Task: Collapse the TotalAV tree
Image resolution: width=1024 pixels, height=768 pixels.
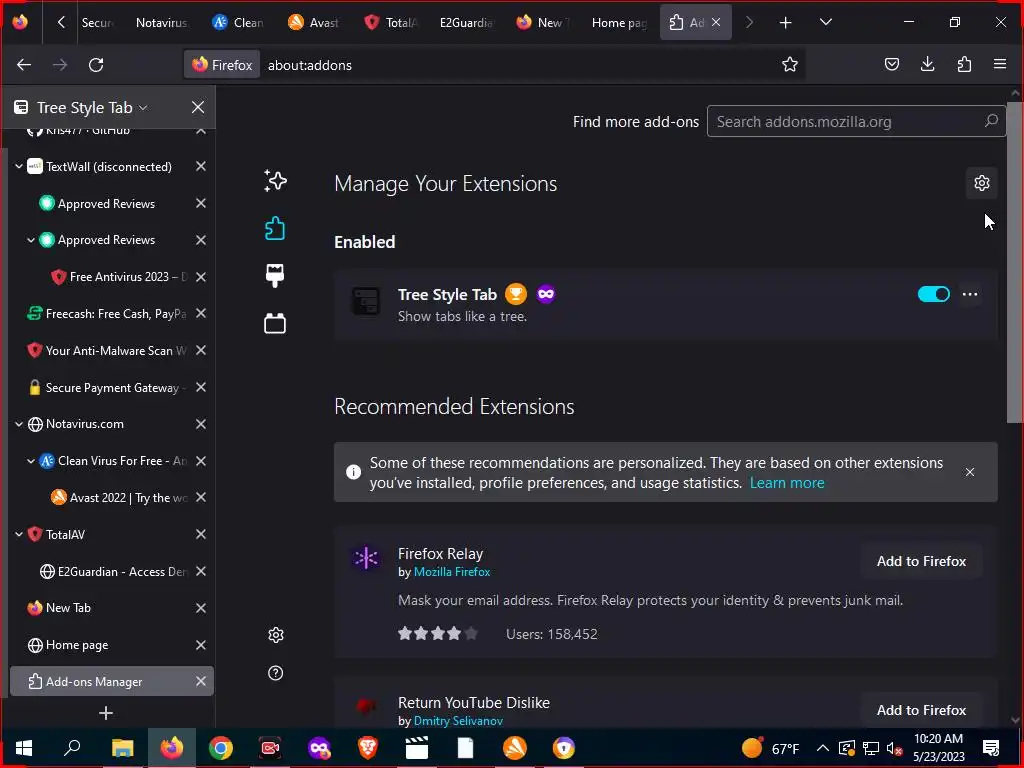Action: (x=19, y=534)
